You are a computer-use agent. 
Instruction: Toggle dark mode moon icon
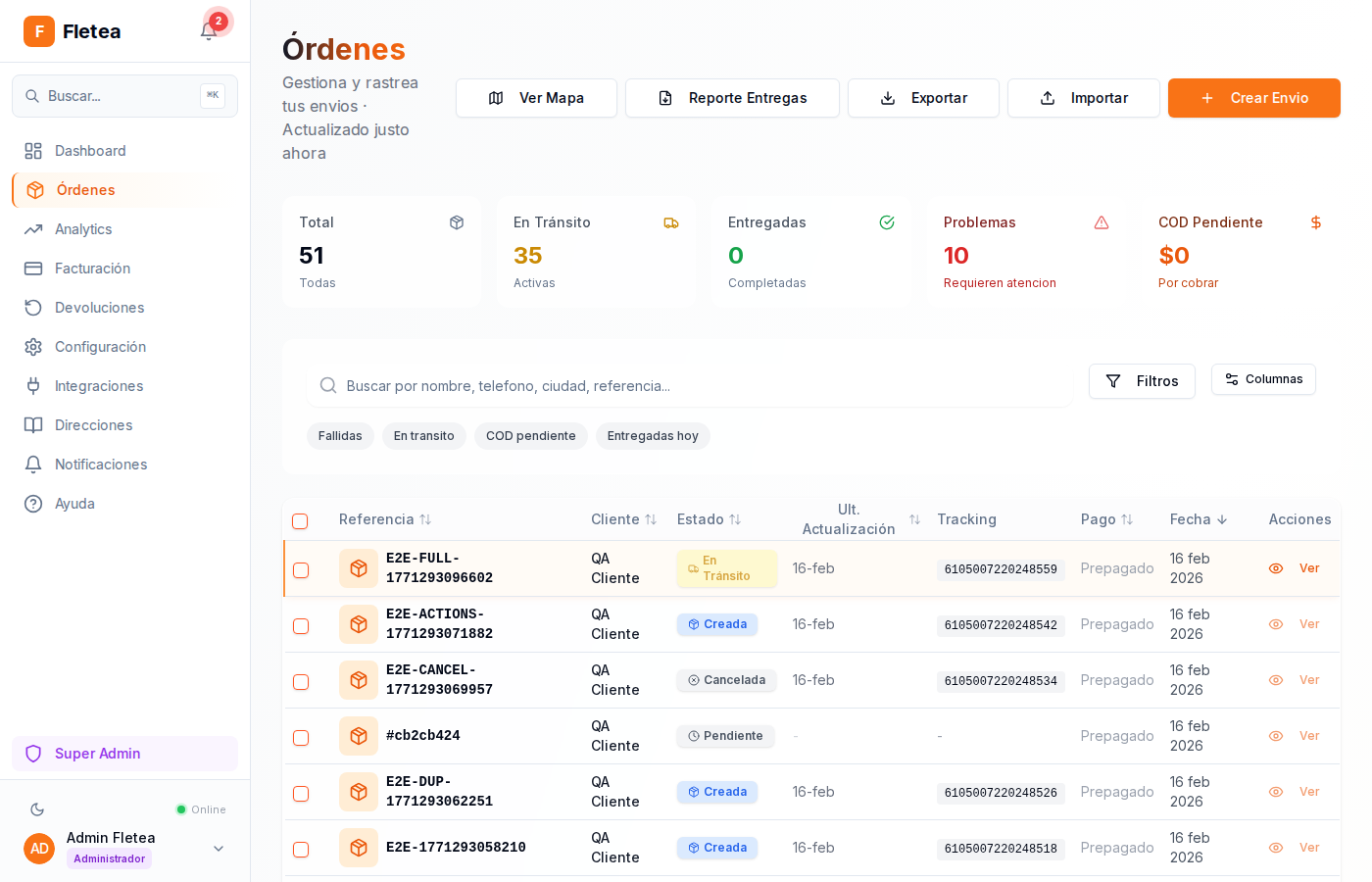(x=37, y=809)
